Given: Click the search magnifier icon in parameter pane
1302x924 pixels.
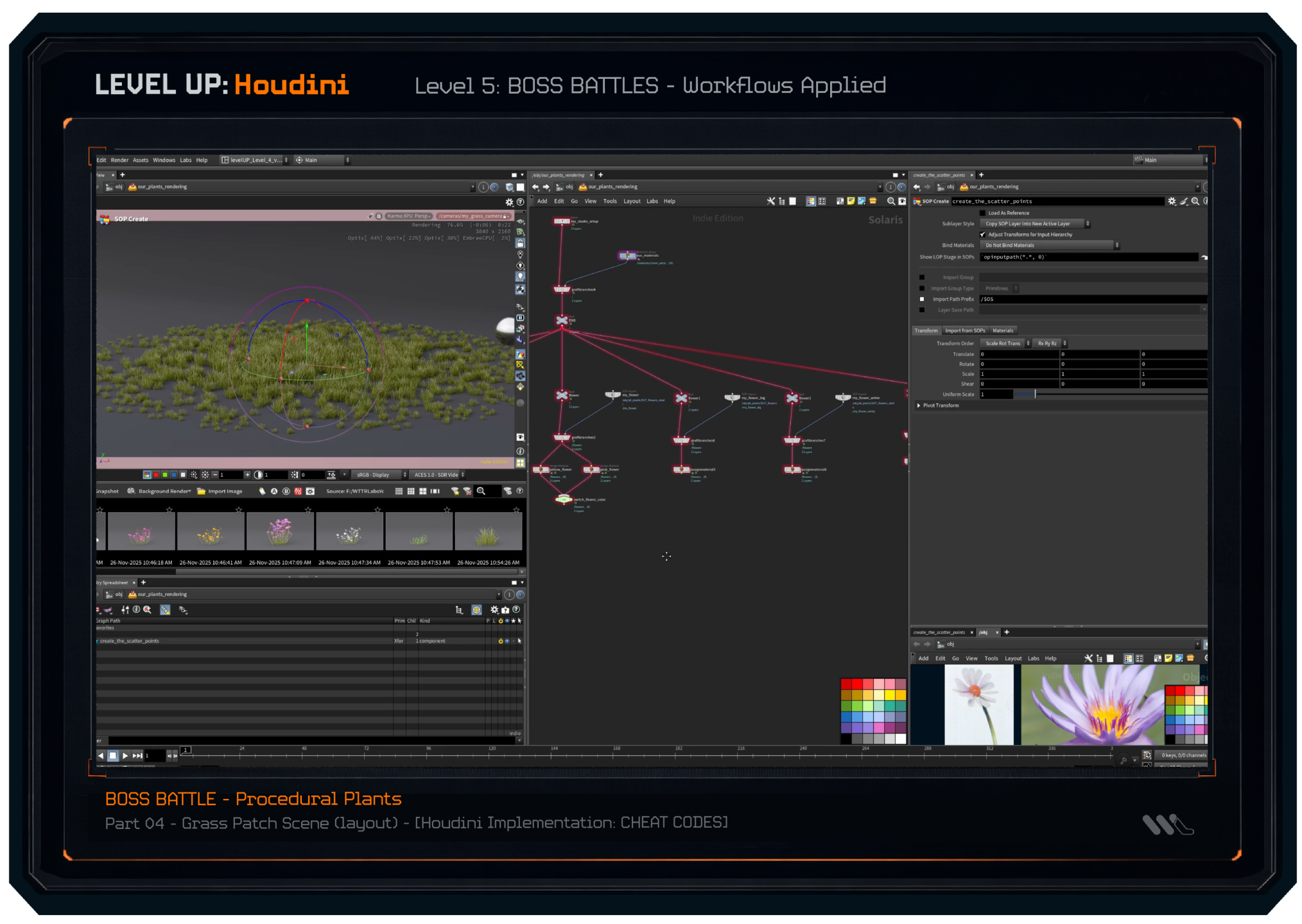Looking at the screenshot, I should tap(1195, 201).
